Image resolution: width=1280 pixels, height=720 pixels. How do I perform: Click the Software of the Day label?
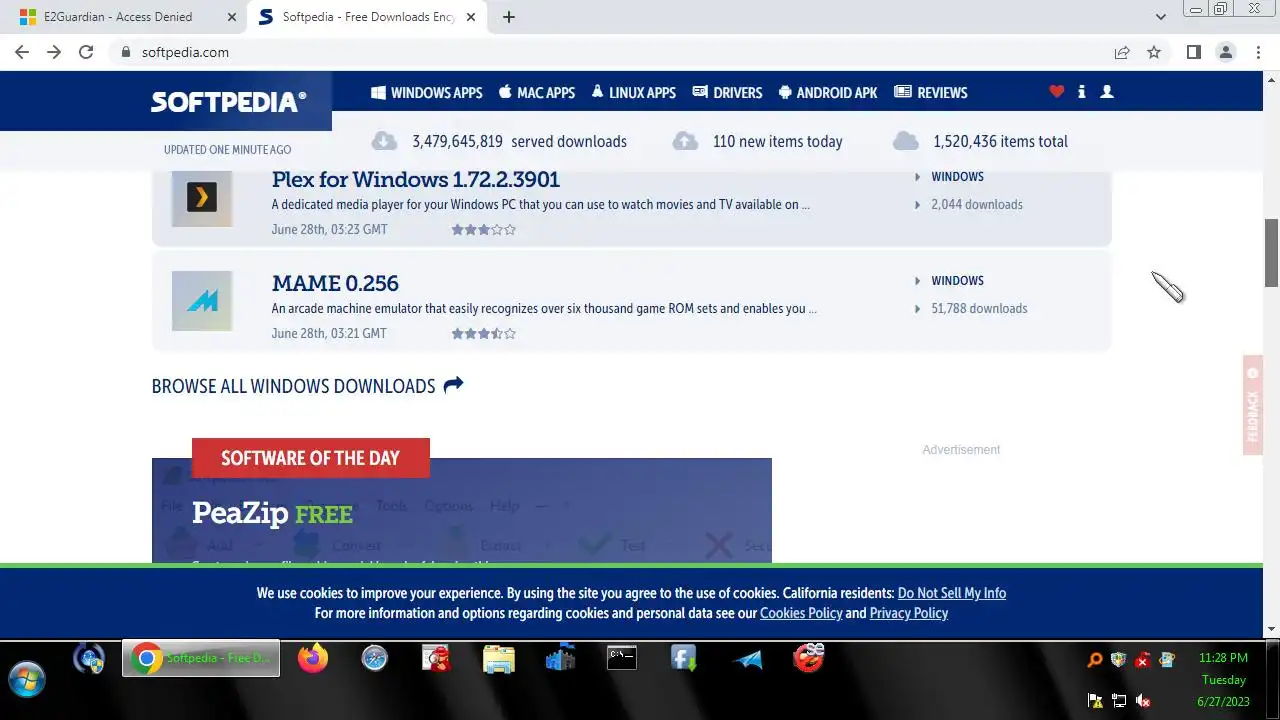pyautogui.click(x=310, y=458)
